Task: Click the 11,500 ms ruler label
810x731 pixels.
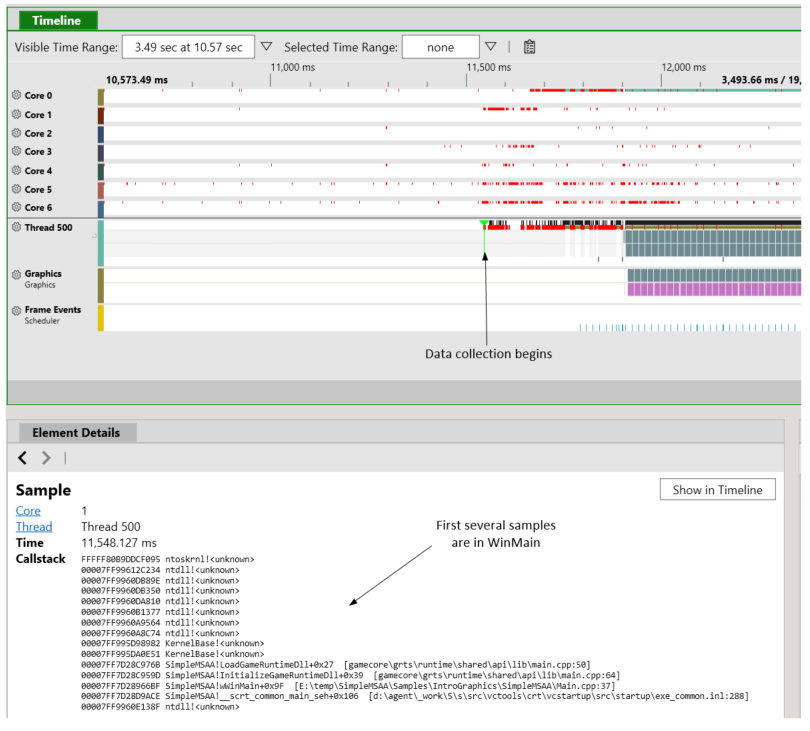Action: point(489,67)
